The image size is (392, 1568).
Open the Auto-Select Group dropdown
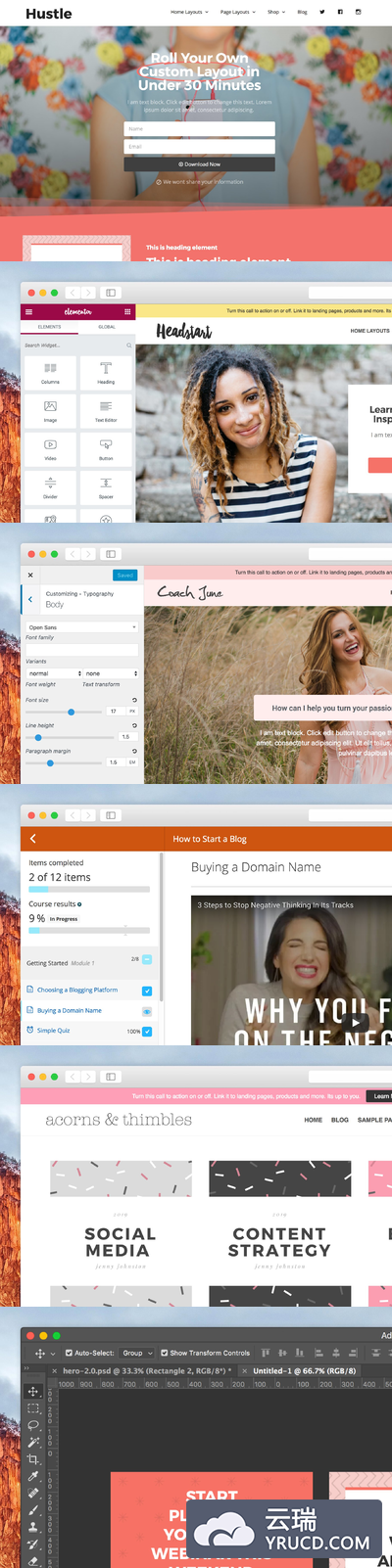[136, 1353]
